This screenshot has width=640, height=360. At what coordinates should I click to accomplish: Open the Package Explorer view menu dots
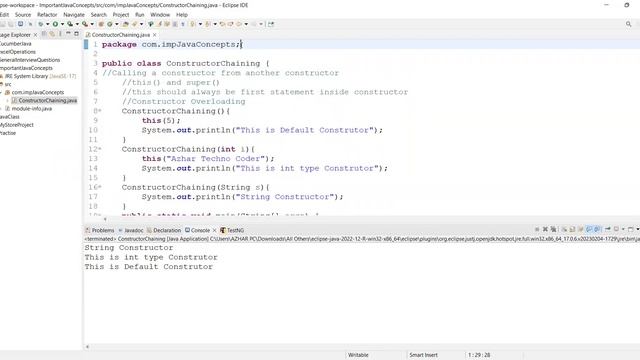tap(60, 34)
